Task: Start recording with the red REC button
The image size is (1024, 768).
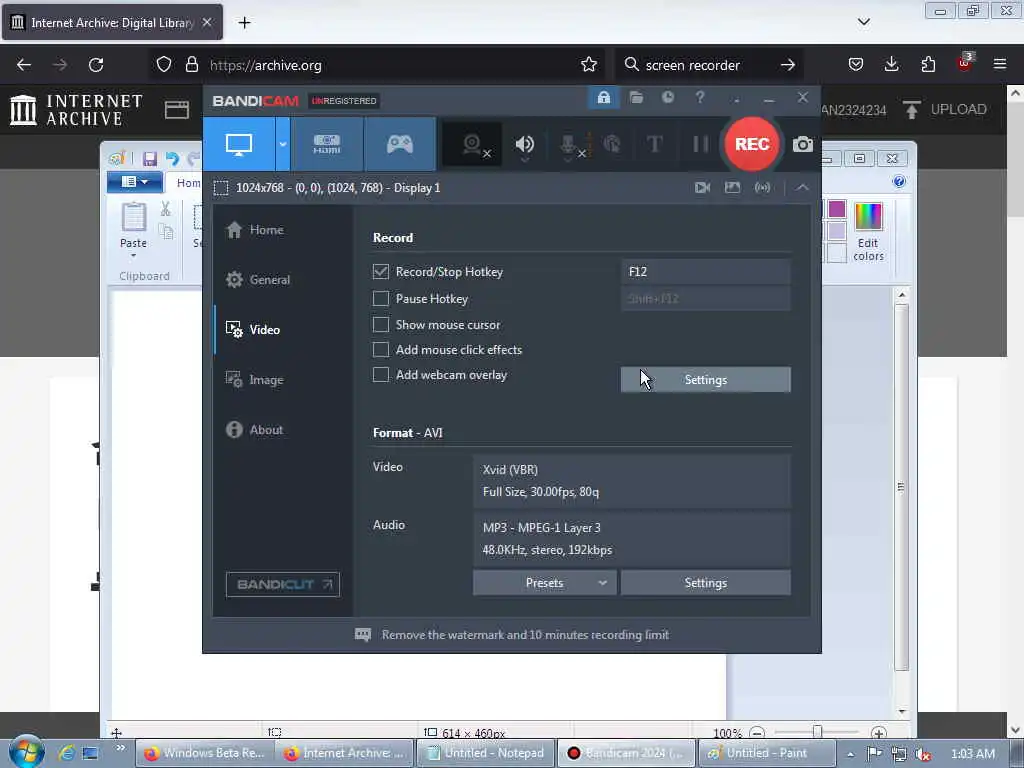Action: click(x=752, y=144)
